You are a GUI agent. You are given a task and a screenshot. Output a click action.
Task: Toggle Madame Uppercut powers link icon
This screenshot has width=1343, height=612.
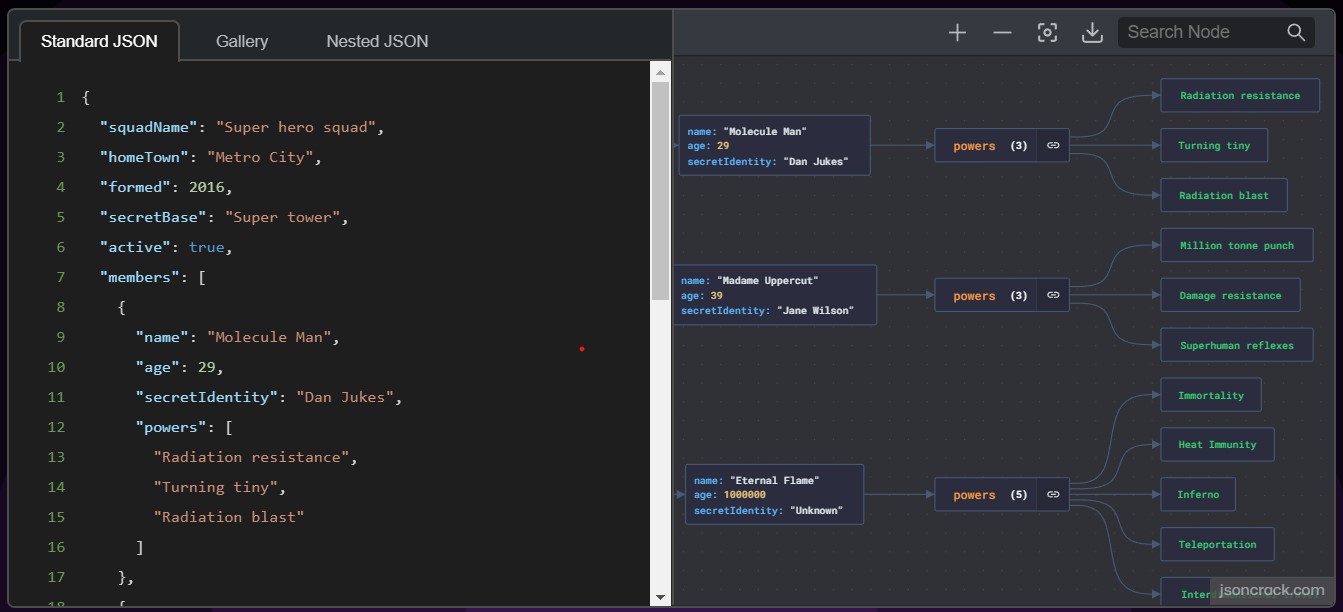[x=1053, y=295]
